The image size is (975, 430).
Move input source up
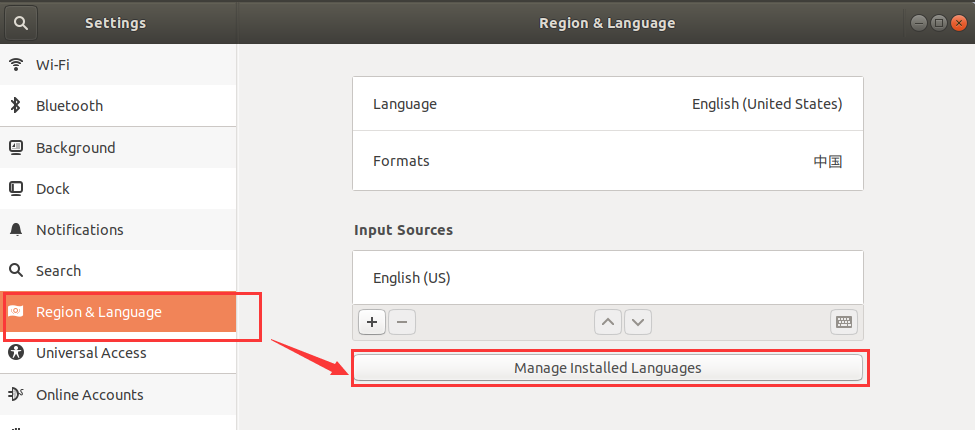(x=607, y=322)
